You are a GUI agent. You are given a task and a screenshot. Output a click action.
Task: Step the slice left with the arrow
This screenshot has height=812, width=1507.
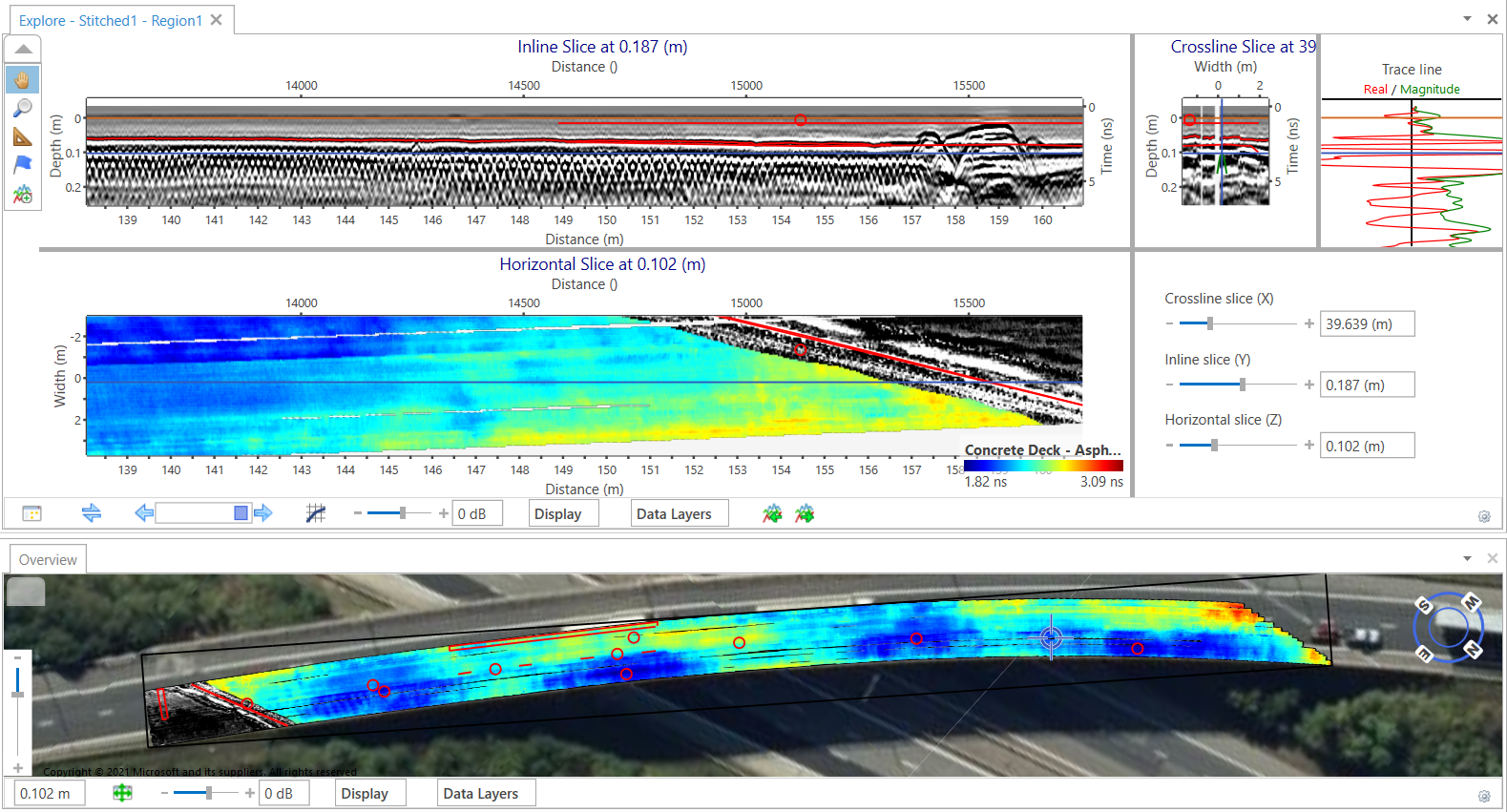click(144, 513)
